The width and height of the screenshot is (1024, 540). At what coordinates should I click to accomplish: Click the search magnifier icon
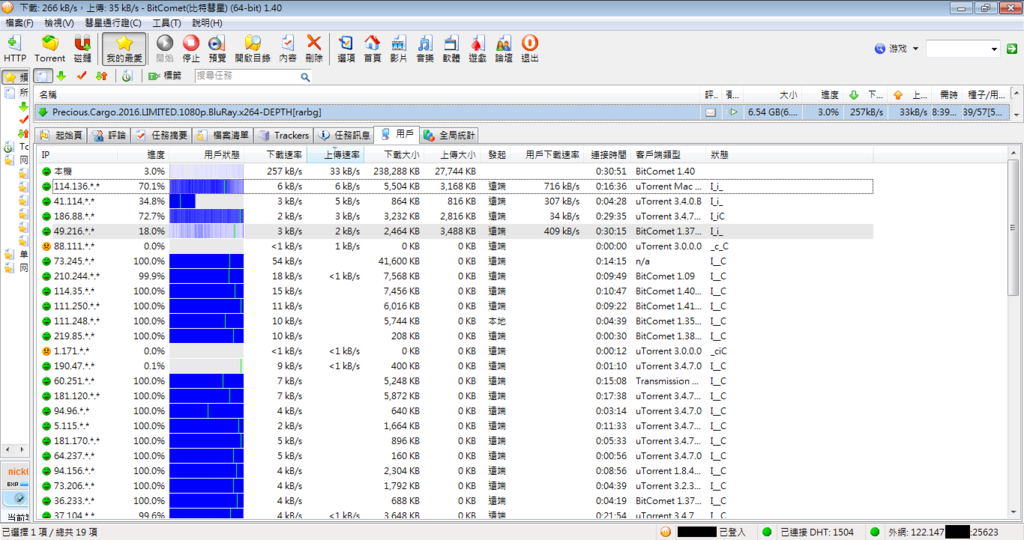(x=305, y=76)
